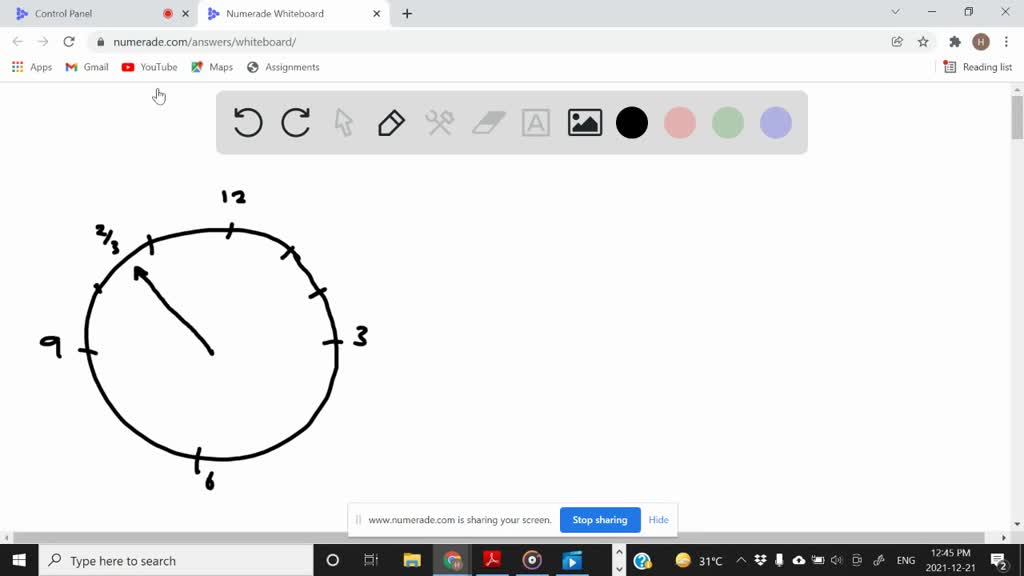Select the Text tool
The width and height of the screenshot is (1024, 576).
(x=535, y=122)
